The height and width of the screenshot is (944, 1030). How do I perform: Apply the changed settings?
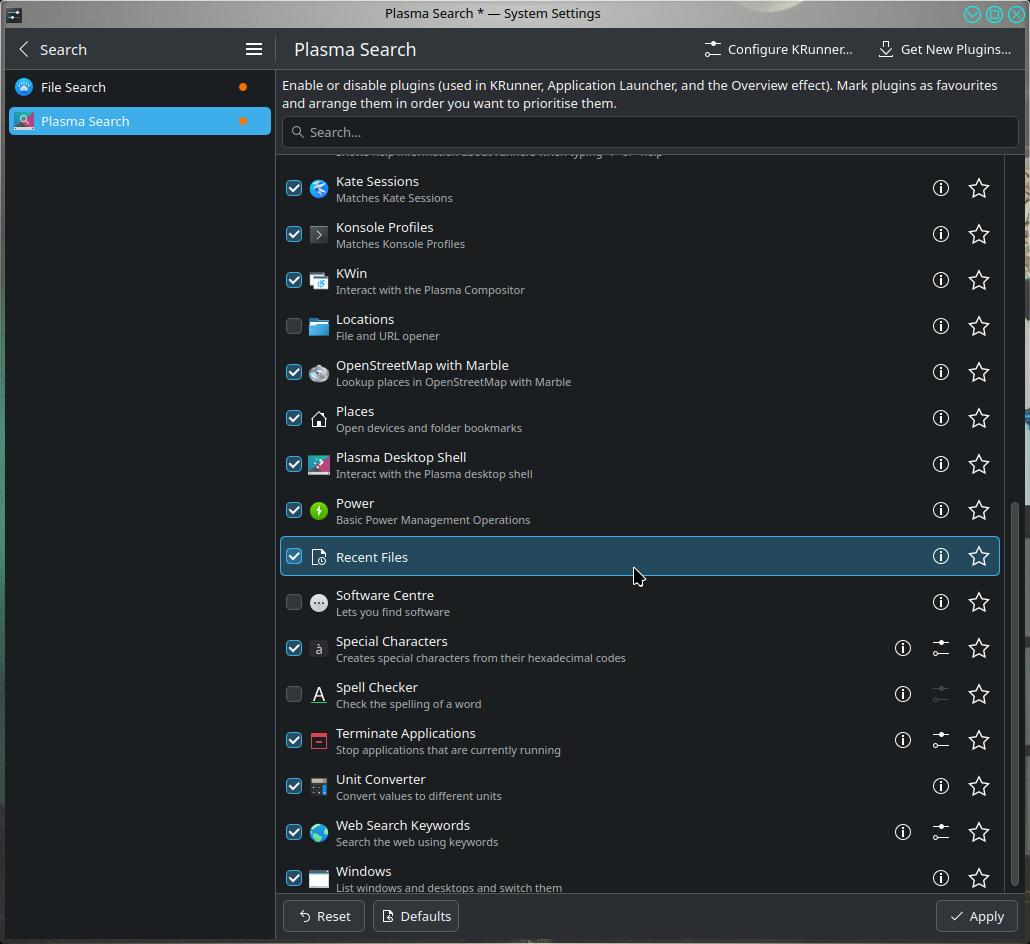coord(977,916)
